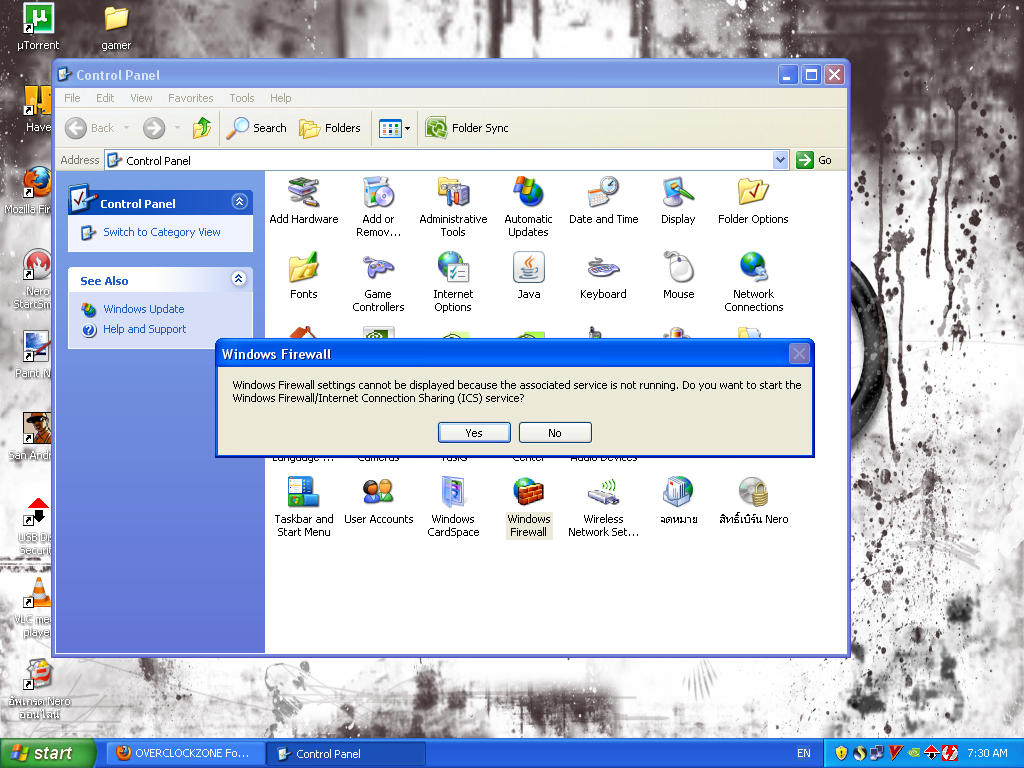The image size is (1024, 768).
Task: Click the Up folder toolbar icon
Action: pos(202,128)
